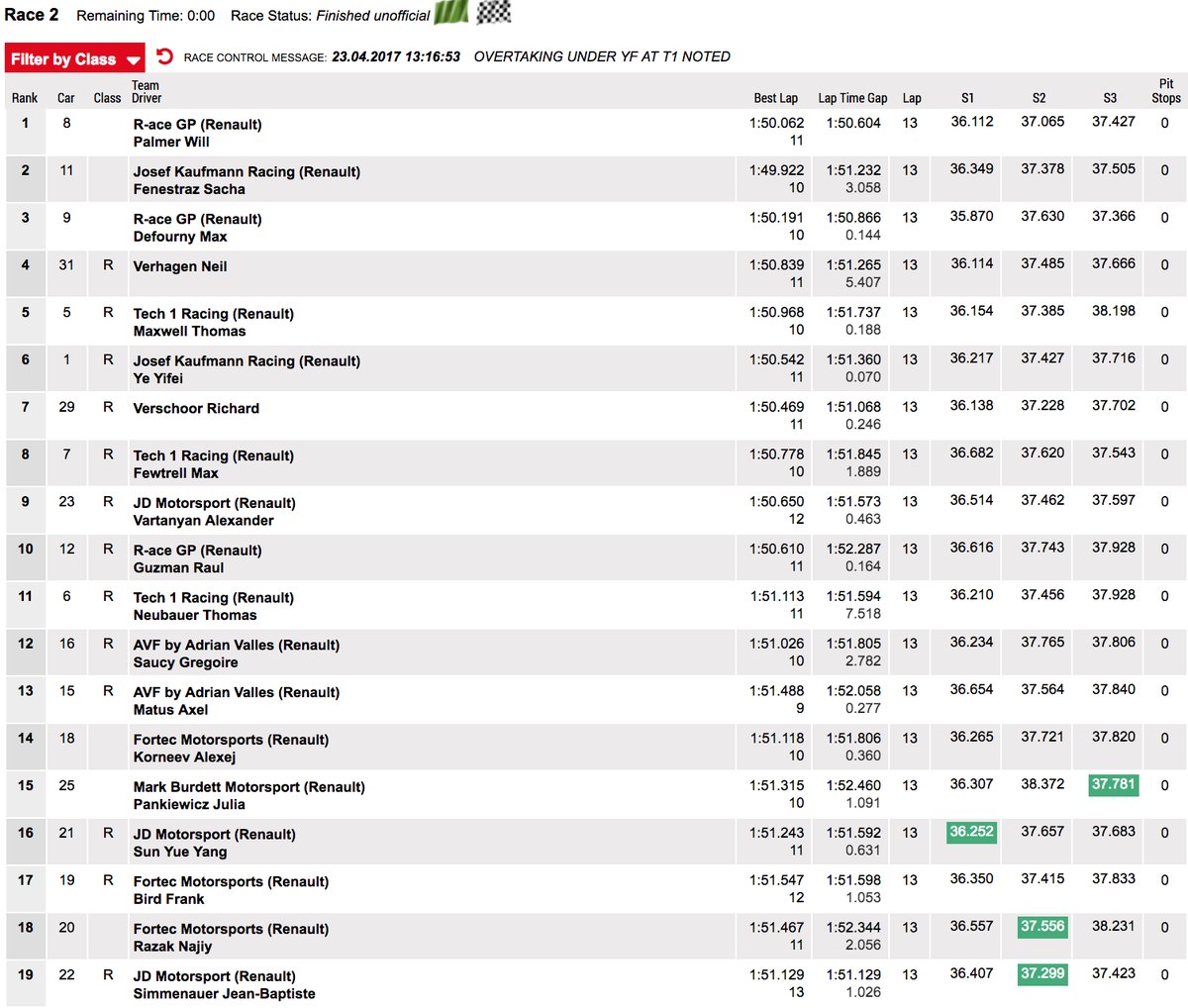Select the Neubauer Thomas driver row

click(x=594, y=605)
